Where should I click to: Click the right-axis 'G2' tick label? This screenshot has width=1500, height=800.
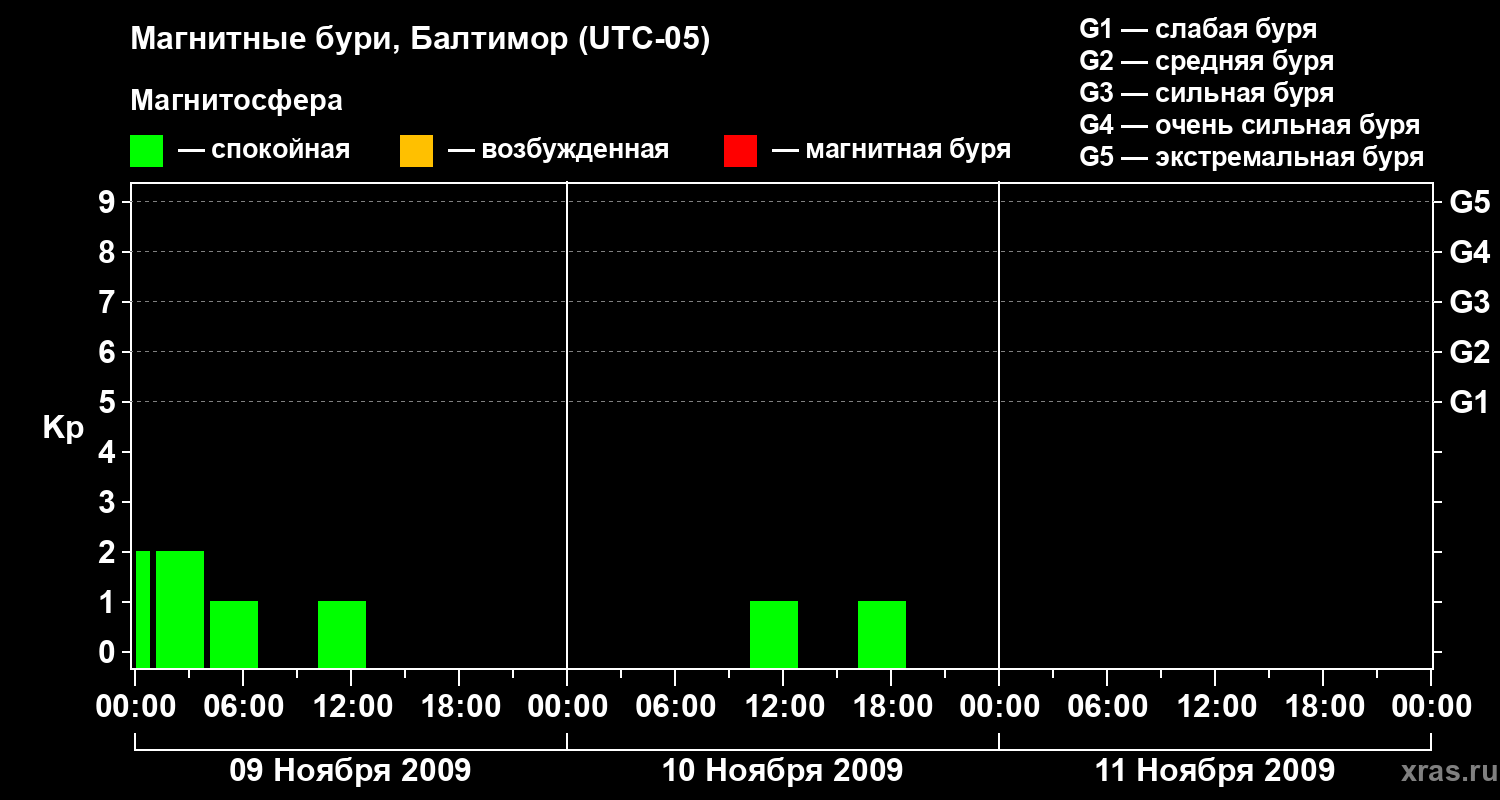[1469, 352]
